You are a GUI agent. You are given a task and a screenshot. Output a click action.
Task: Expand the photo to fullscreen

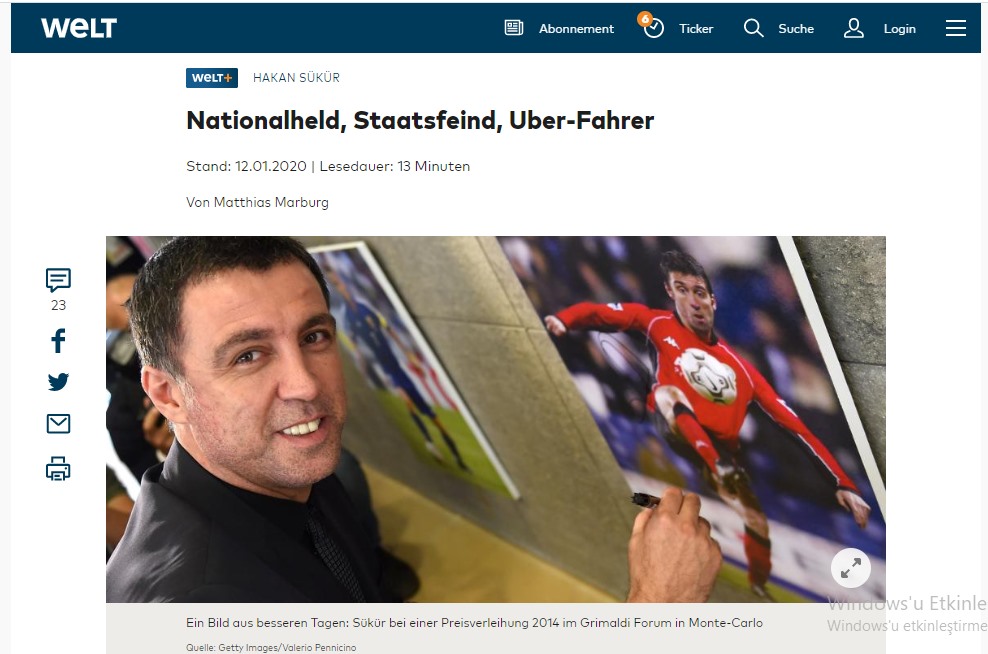tap(851, 568)
